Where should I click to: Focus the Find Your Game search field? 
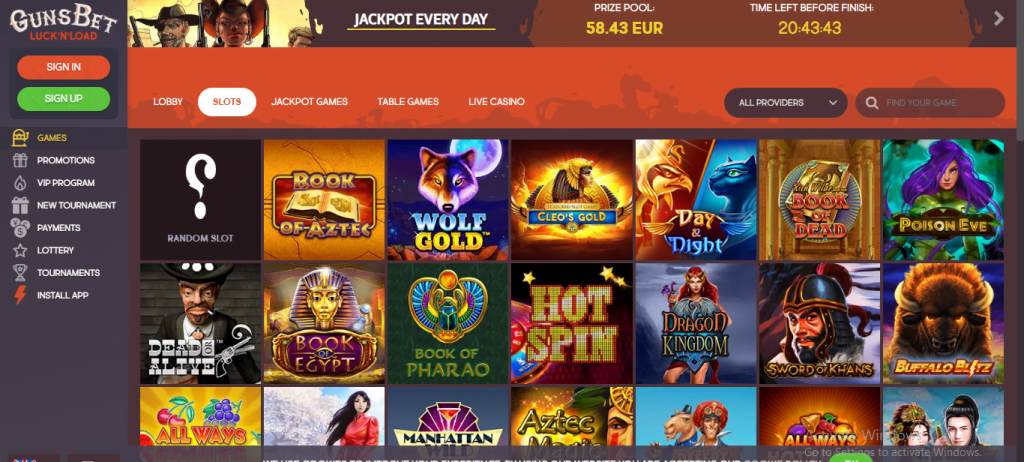coord(930,103)
